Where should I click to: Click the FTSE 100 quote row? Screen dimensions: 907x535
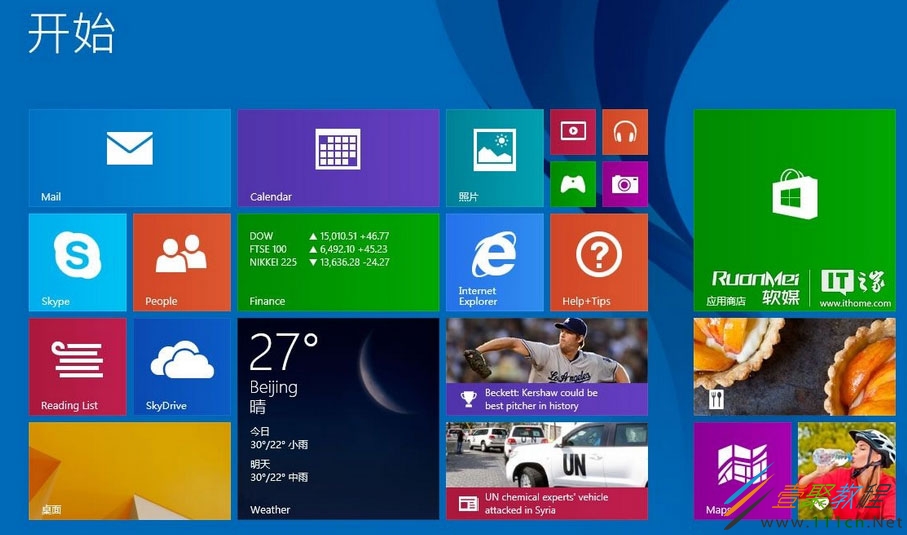pyautogui.click(x=319, y=249)
